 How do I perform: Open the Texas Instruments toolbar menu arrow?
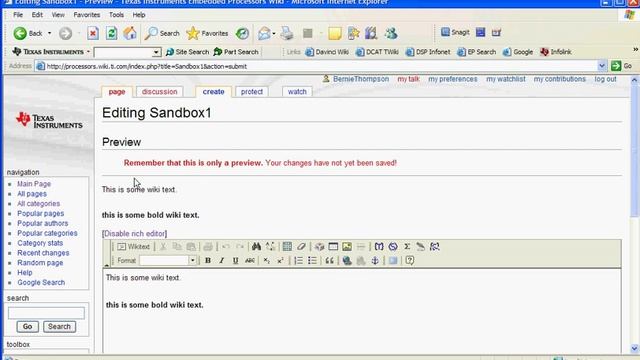(88, 52)
